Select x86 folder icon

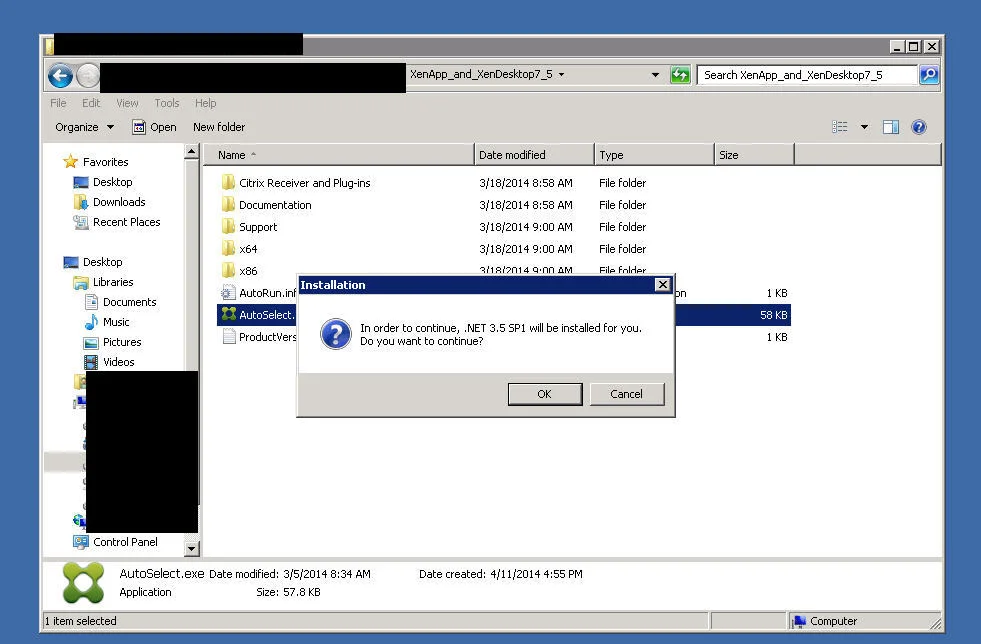228,270
